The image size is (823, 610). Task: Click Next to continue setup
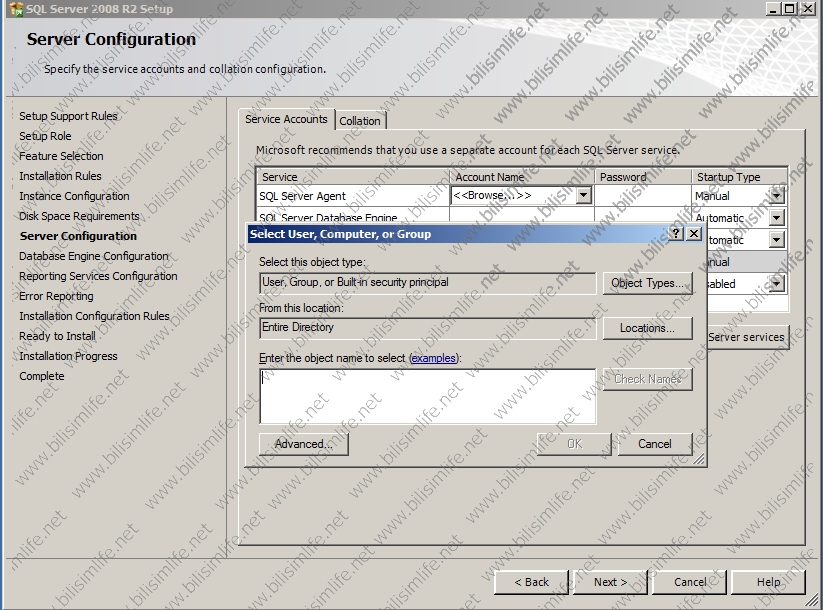tap(610, 582)
